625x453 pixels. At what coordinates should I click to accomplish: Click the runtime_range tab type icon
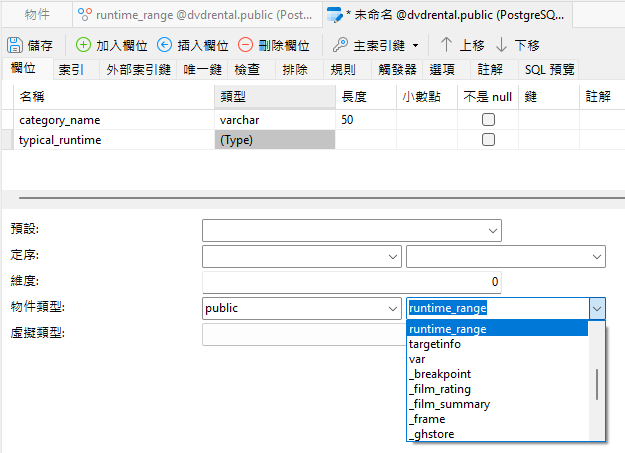85,14
